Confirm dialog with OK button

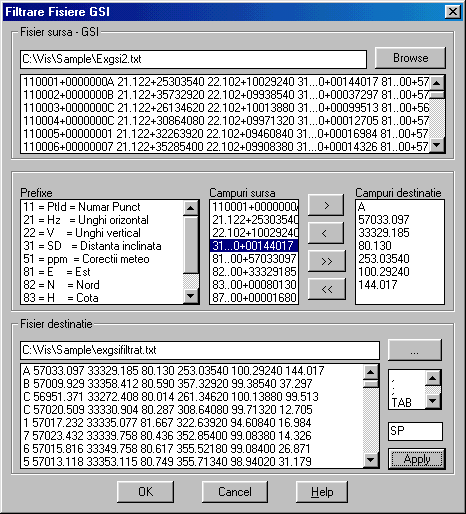pyautogui.click(x=146, y=492)
